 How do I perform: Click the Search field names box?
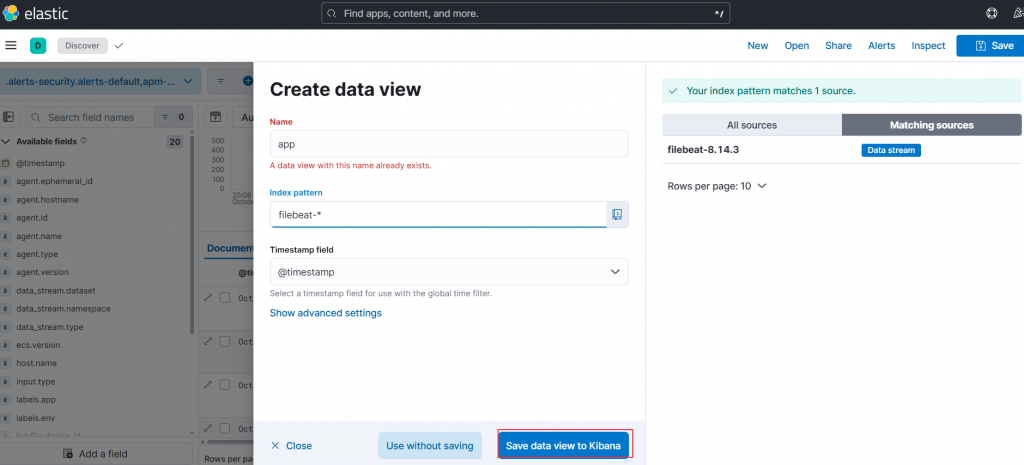[90, 118]
